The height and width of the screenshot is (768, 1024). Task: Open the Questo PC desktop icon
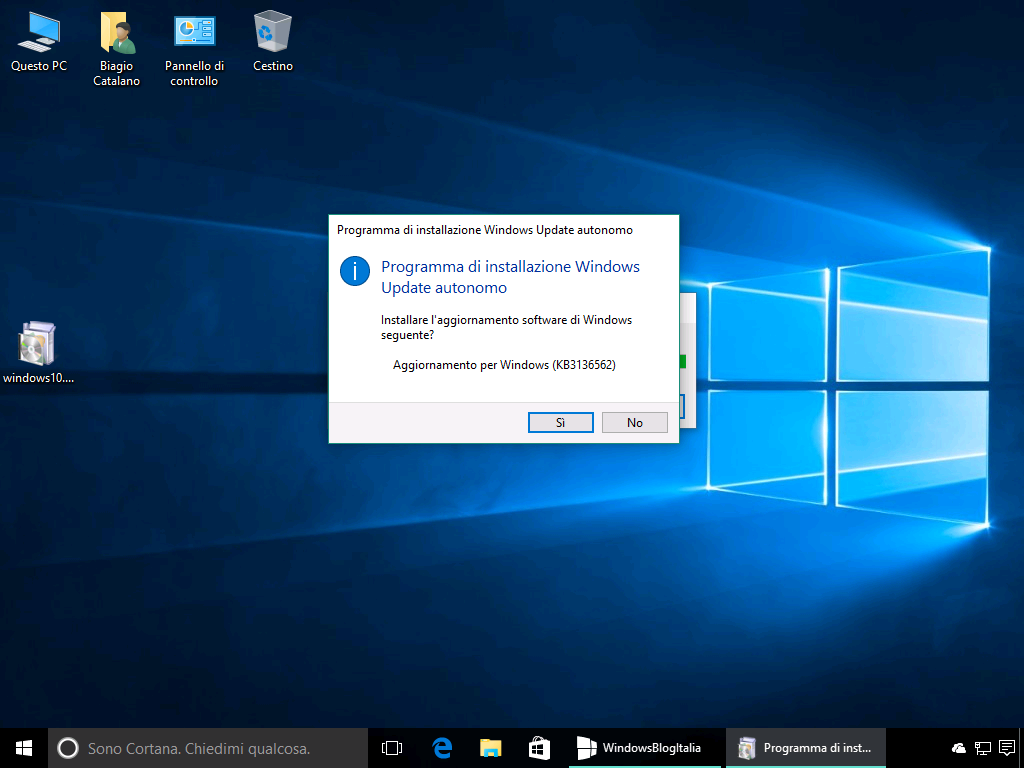click(39, 42)
